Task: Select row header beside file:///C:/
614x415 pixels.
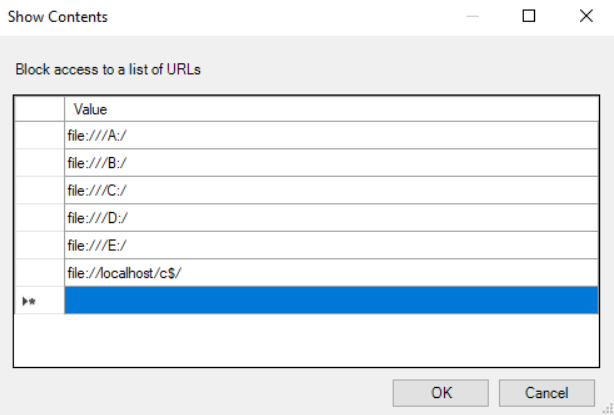Action: pos(40,190)
